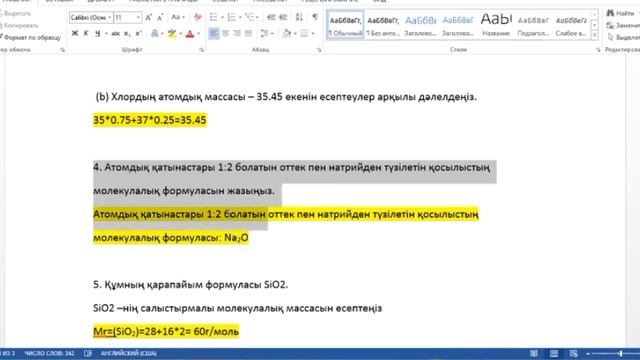Viewport: 640px width, 360px height.
Task: Click the multilevel list icon
Action: click(249, 17)
